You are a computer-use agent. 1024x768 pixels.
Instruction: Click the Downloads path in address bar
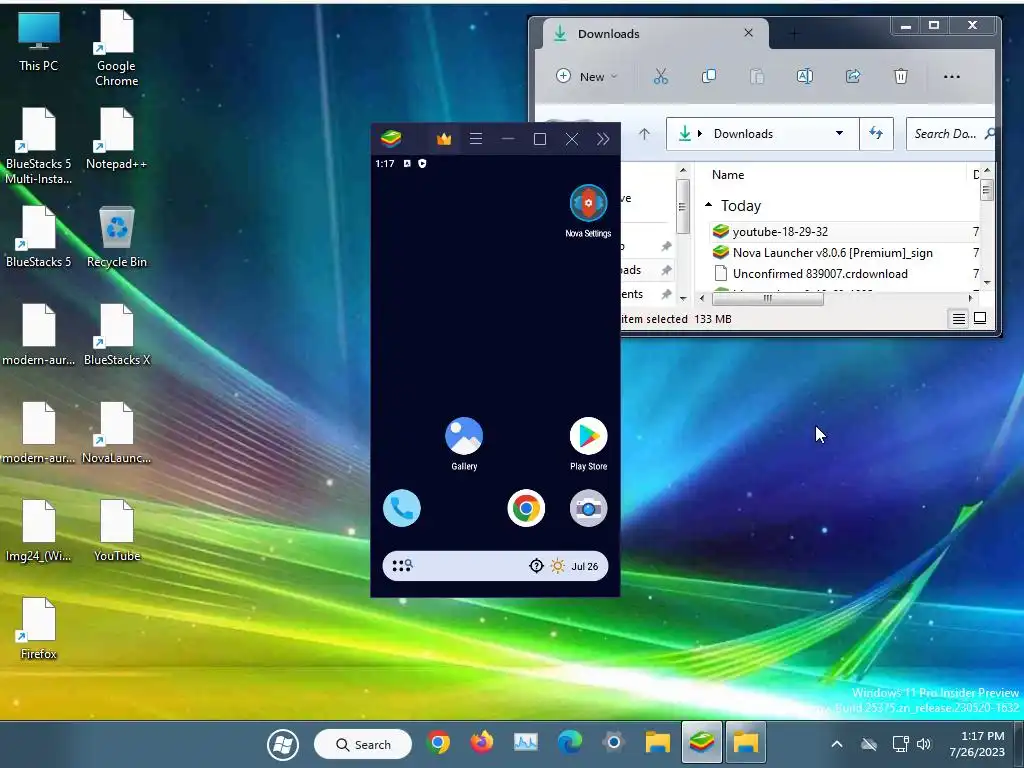[743, 134]
